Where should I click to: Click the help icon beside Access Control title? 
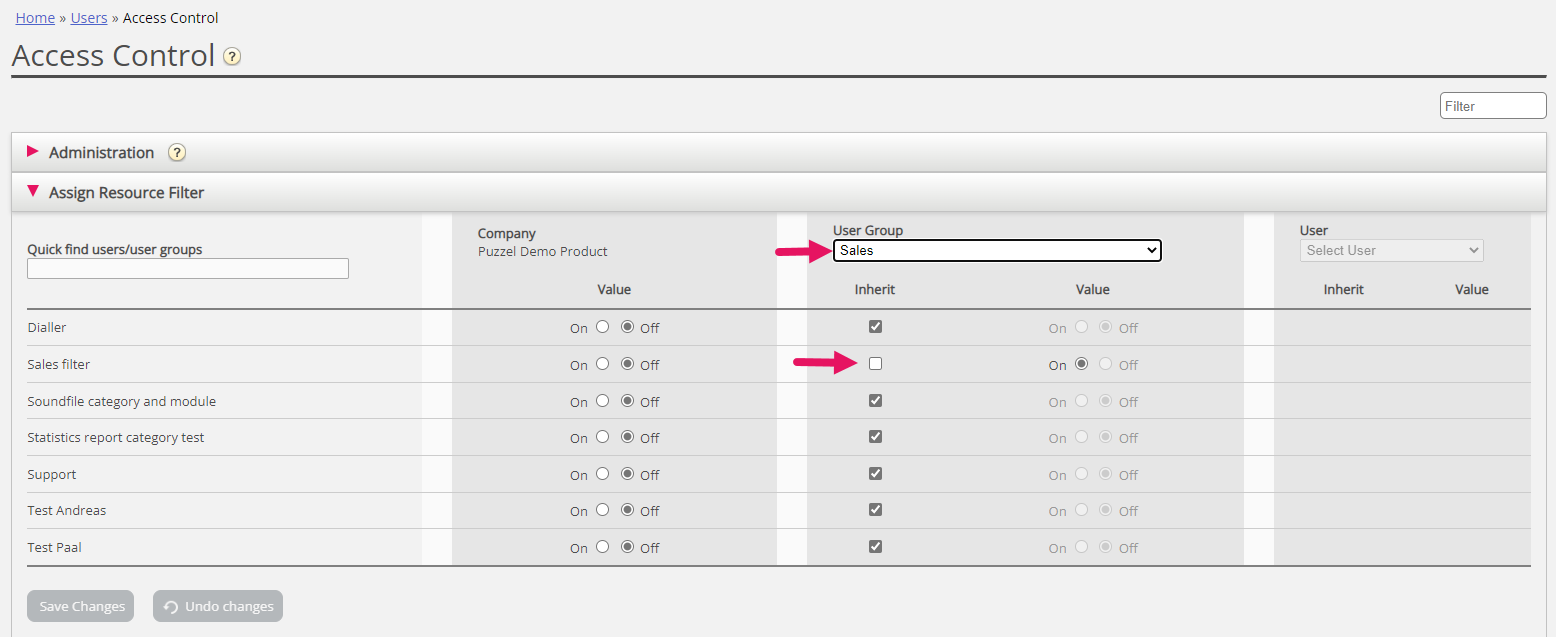point(232,57)
